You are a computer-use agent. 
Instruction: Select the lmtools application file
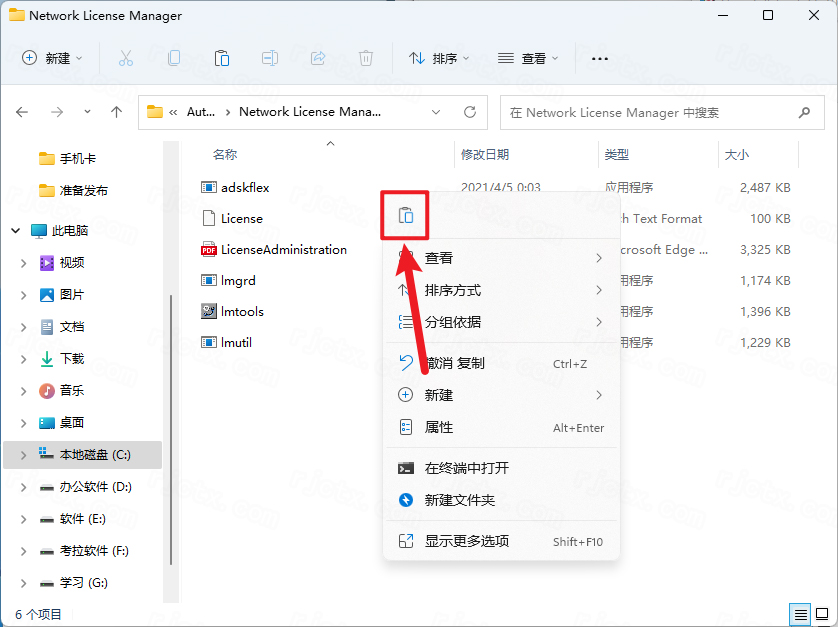tap(242, 311)
